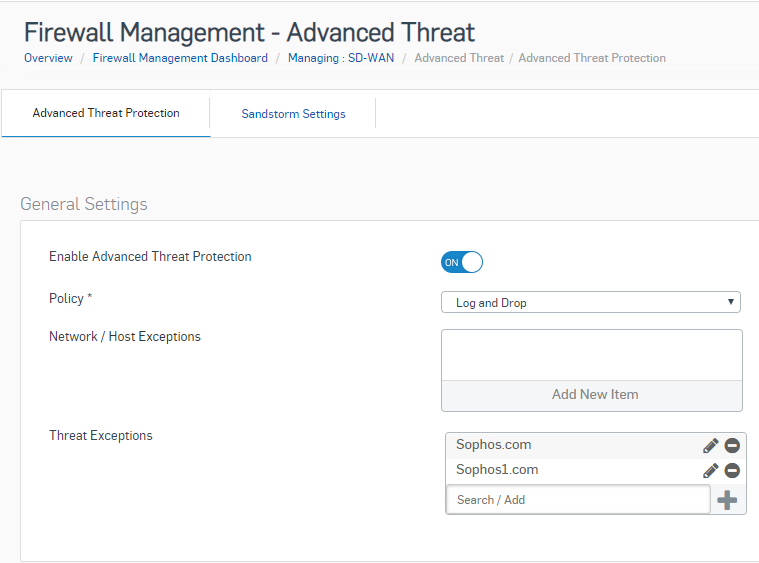This screenshot has width=759, height=563.
Task: Click the Policy dropdown arrow
Action: 730,302
